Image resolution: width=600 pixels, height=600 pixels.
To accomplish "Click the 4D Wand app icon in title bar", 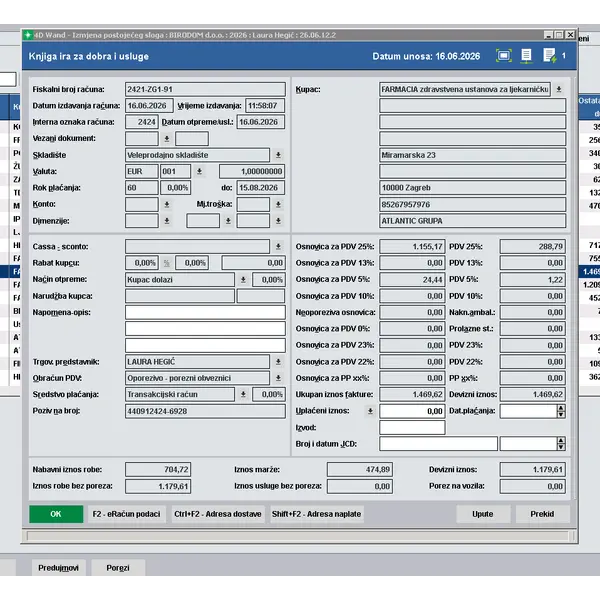I will click(x=28, y=35).
